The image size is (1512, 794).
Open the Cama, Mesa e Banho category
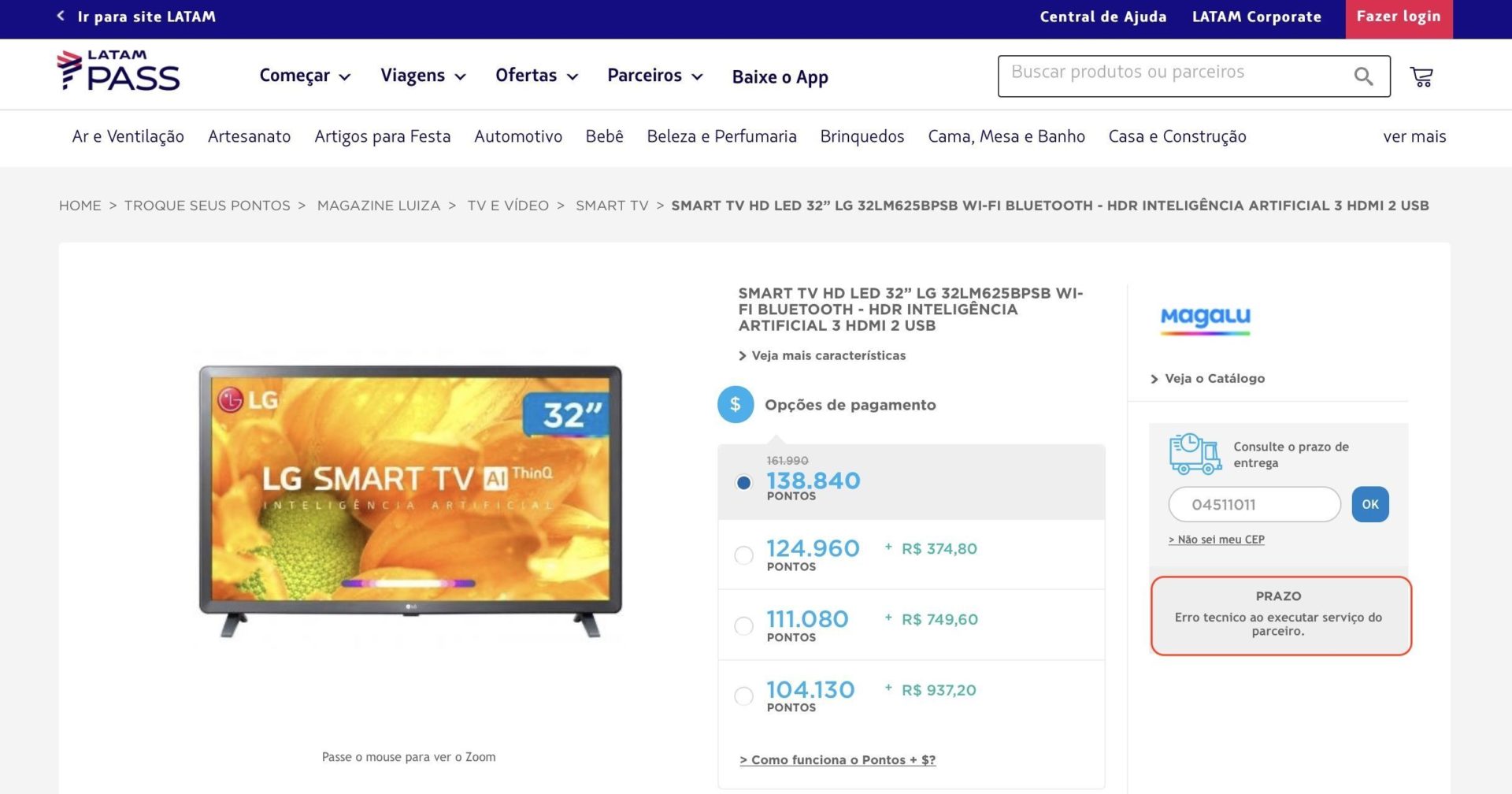[1006, 136]
